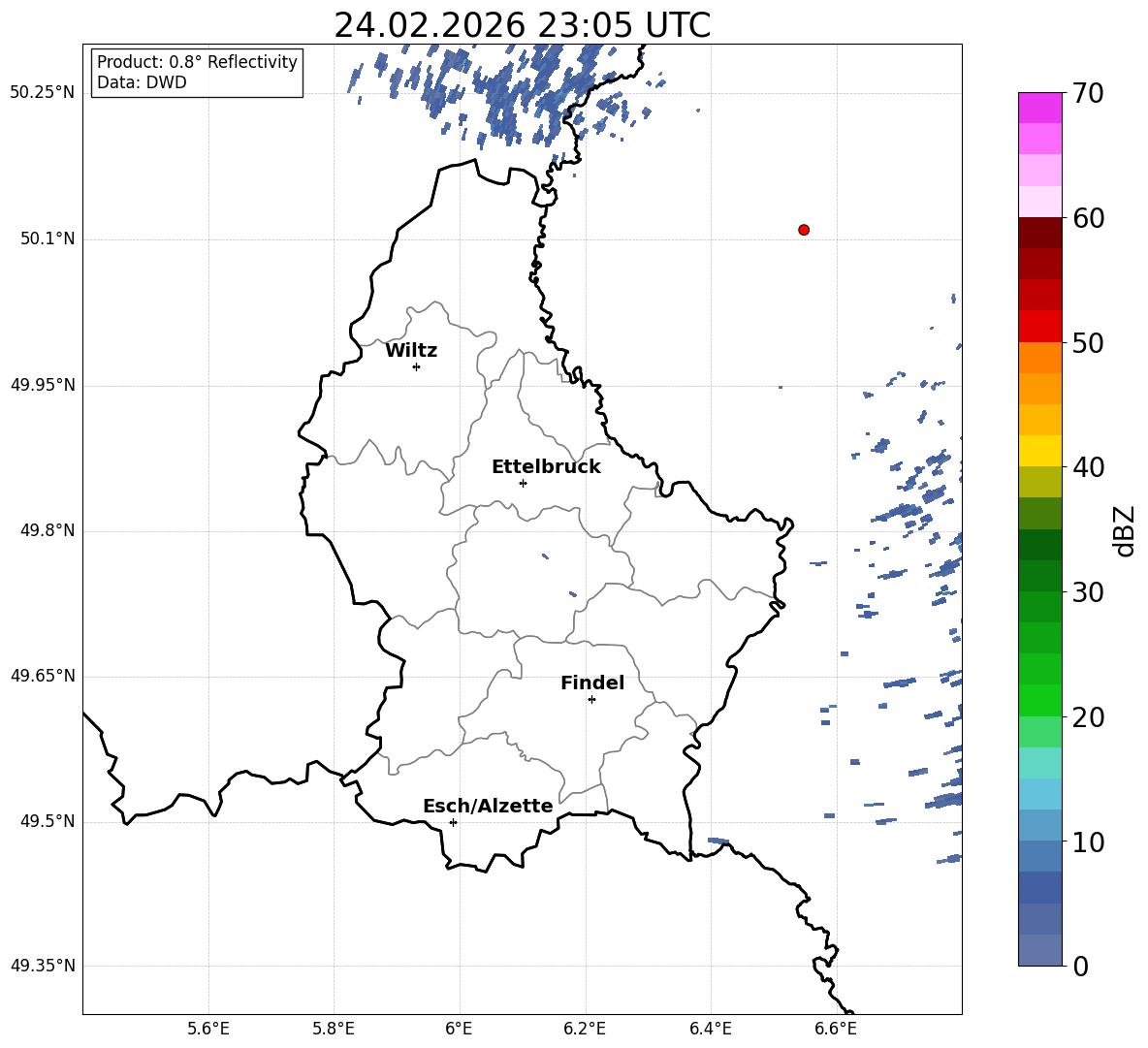The height and width of the screenshot is (1048, 1148).
Task: Click the 5.8°E longitude label
Action: 334,1030
